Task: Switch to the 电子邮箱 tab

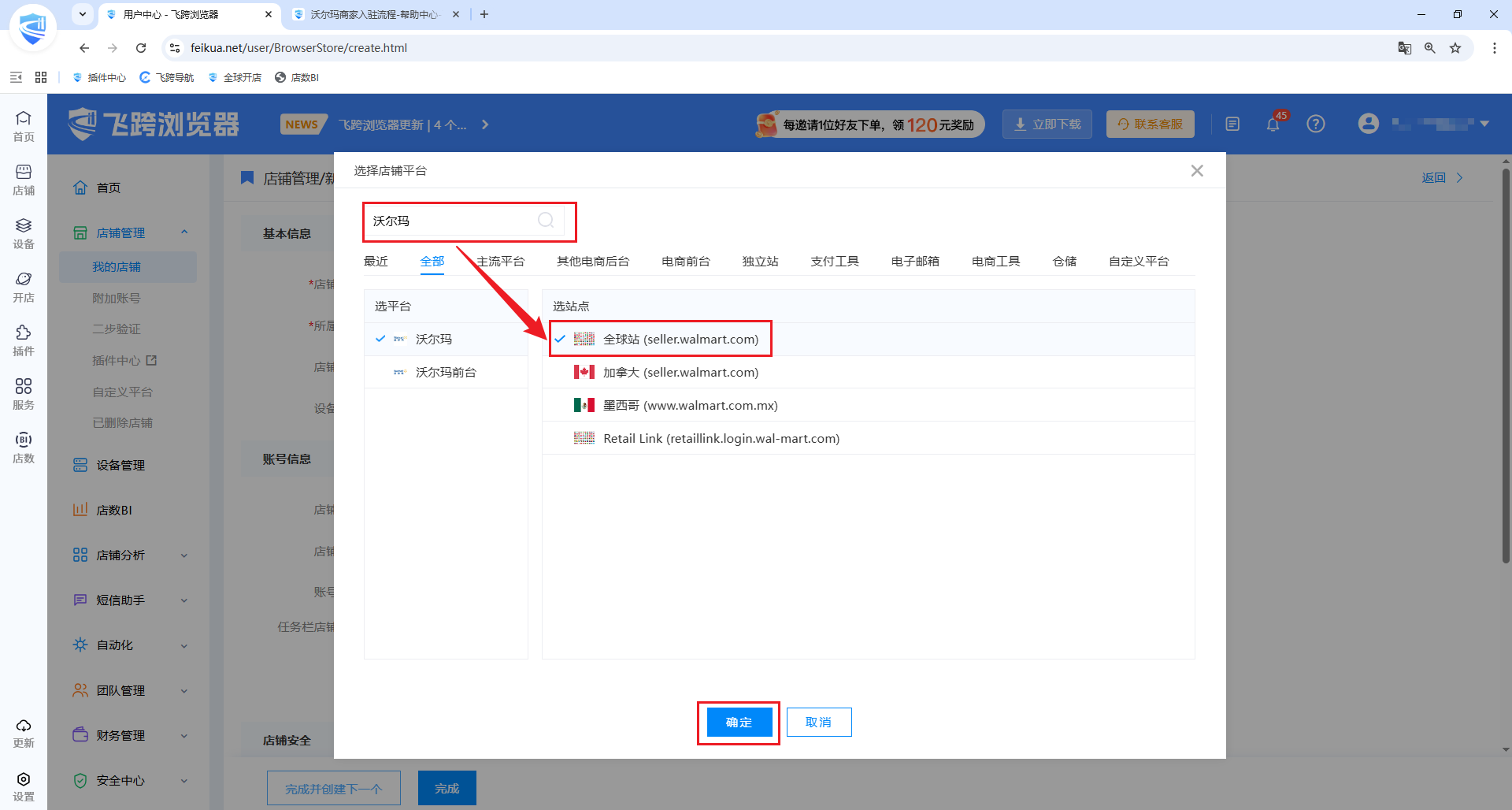Action: [x=915, y=261]
